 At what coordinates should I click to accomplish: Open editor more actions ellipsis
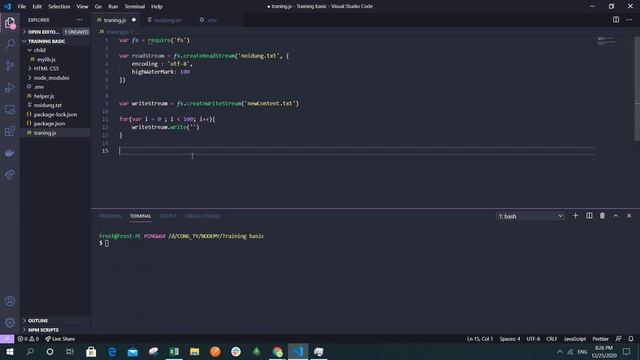tap(629, 19)
